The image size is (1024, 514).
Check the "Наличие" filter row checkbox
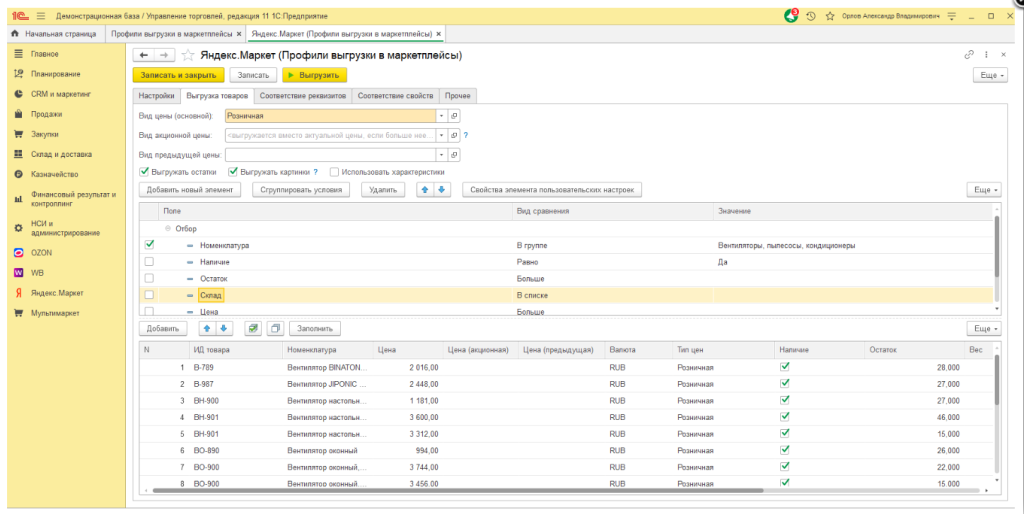click(x=149, y=261)
